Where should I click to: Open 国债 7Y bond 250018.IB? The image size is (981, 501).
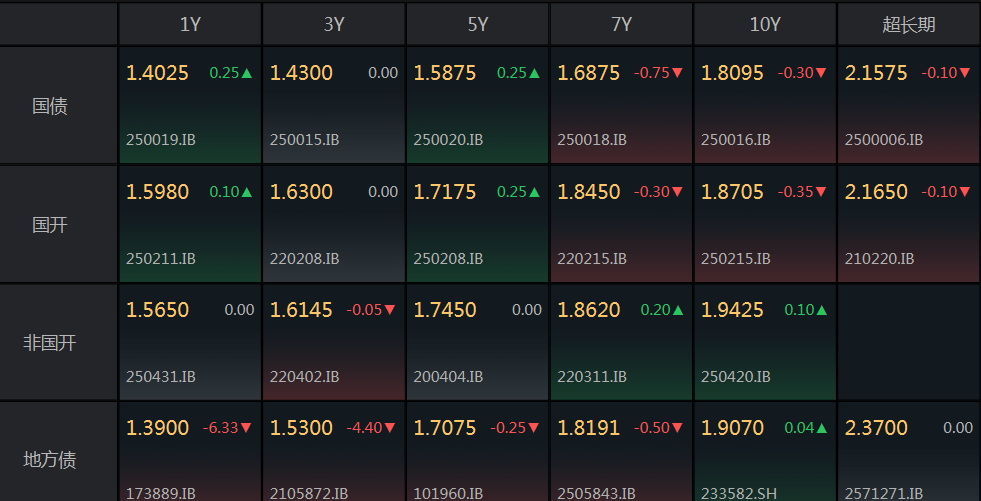(x=592, y=140)
